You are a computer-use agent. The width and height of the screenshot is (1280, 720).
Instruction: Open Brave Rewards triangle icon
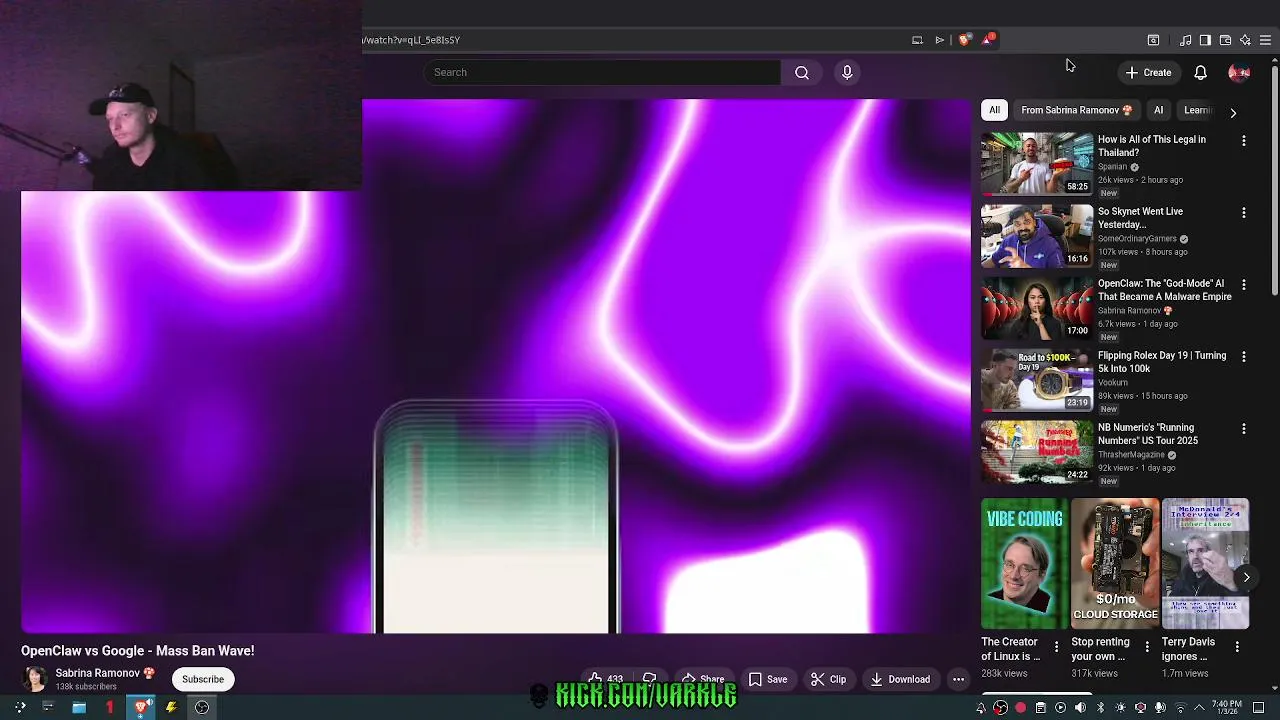coord(988,40)
